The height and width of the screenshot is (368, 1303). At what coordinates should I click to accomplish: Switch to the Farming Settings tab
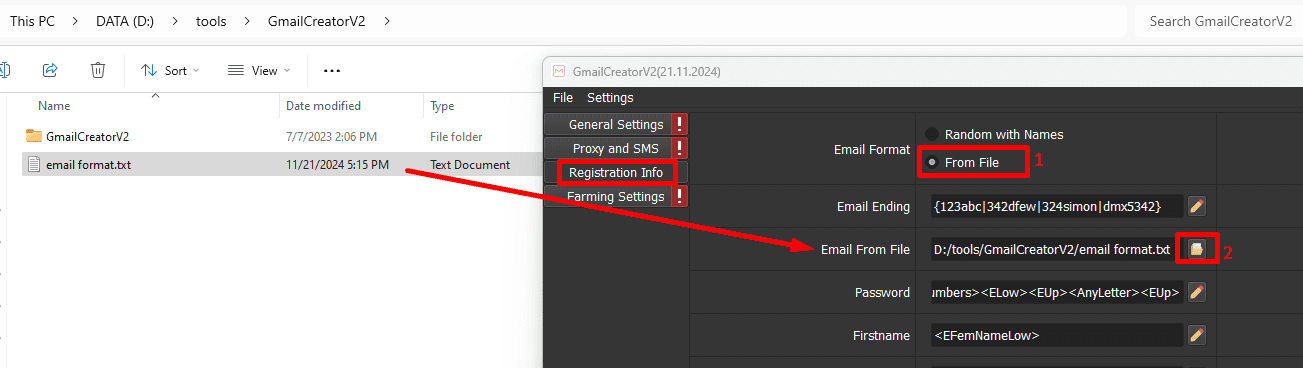[616, 197]
